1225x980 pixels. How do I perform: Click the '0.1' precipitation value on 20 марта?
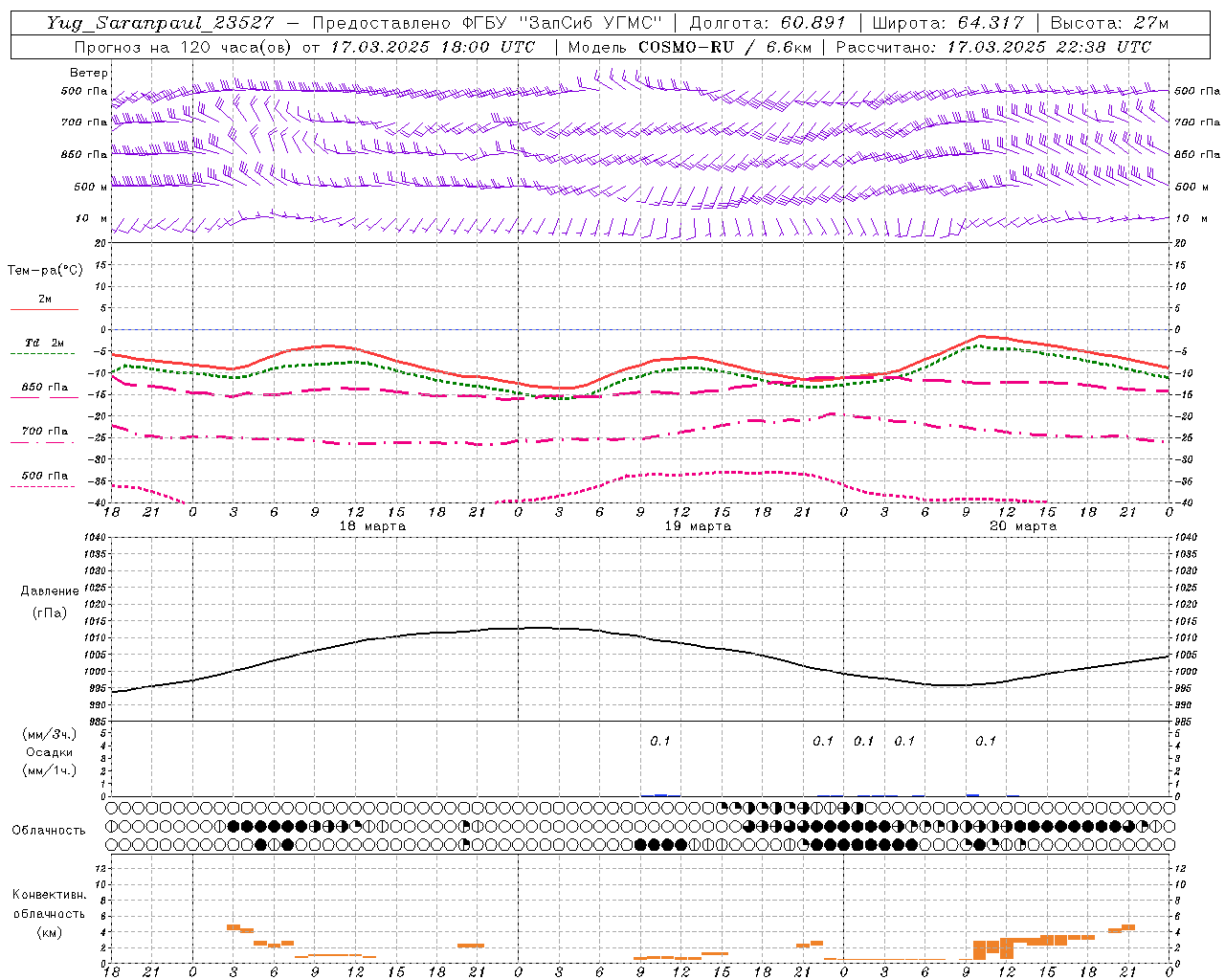986,741
